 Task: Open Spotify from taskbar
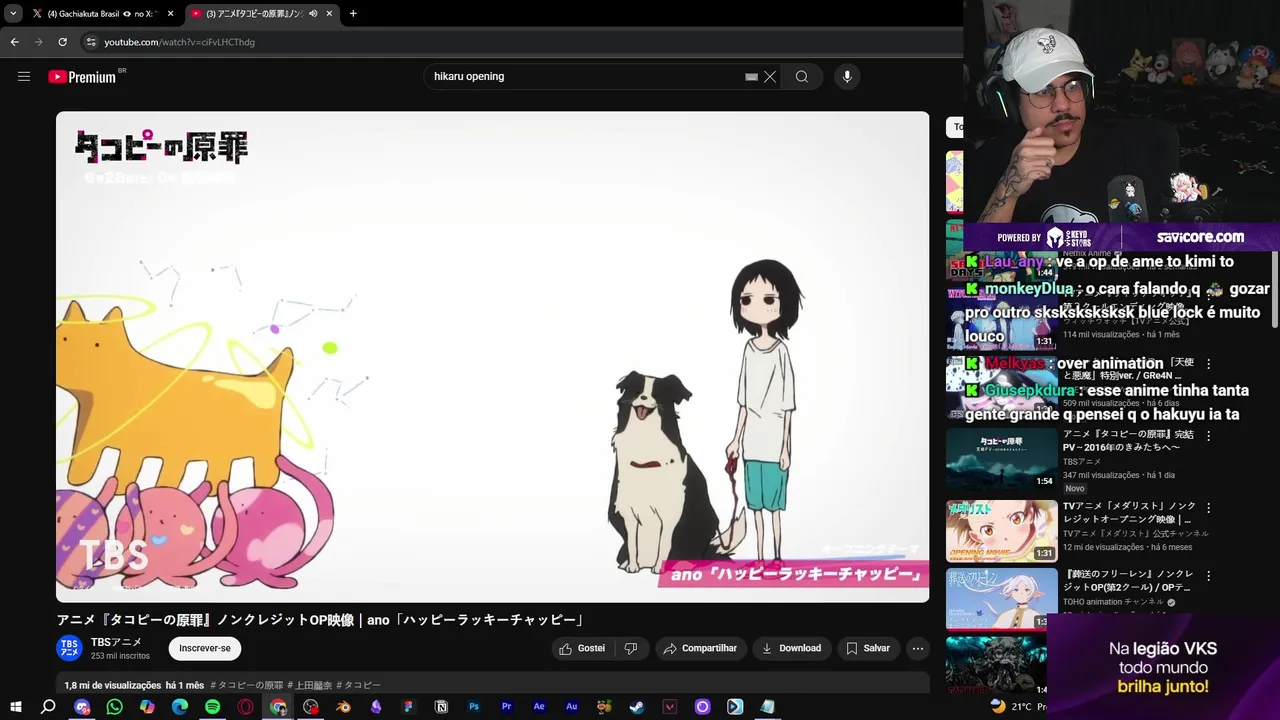click(212, 706)
